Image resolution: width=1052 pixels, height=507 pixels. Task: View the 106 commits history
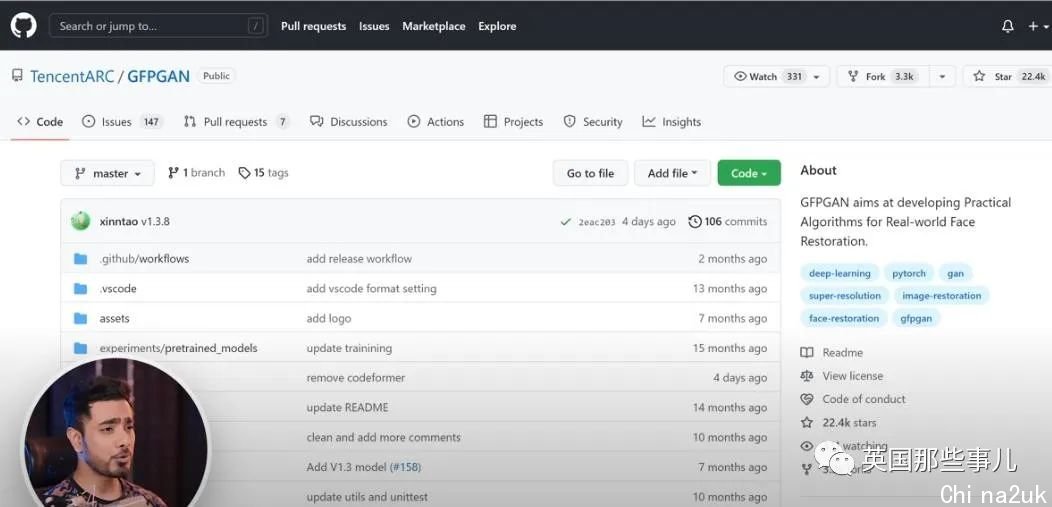pyautogui.click(x=728, y=221)
